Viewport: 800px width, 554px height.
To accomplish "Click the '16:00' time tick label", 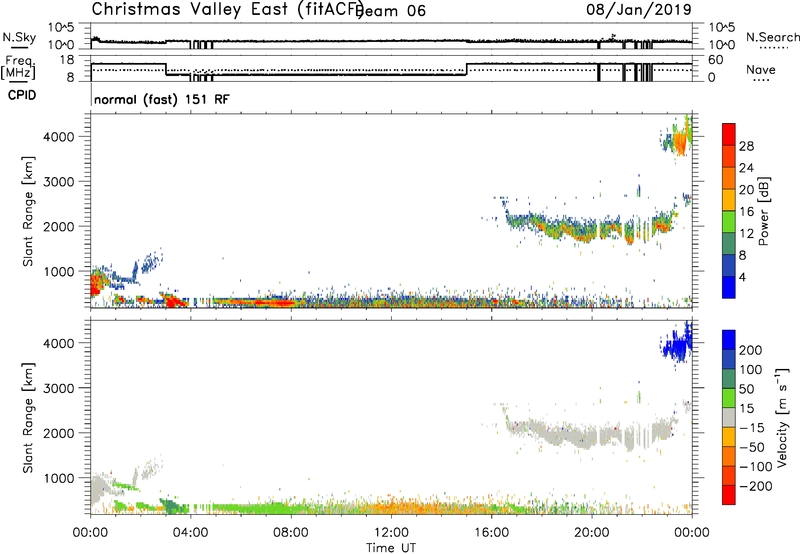I will pyautogui.click(x=491, y=533).
